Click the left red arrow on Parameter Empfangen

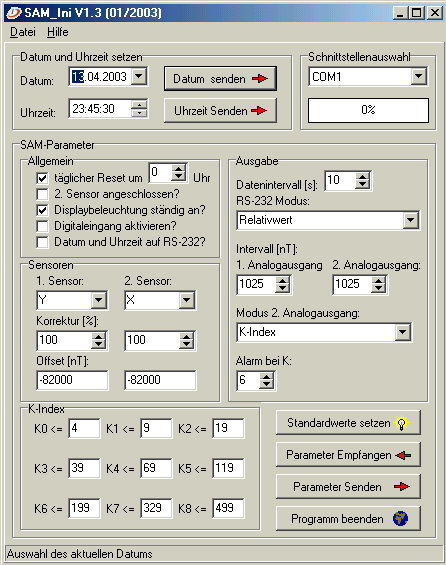pyautogui.click(x=403, y=455)
